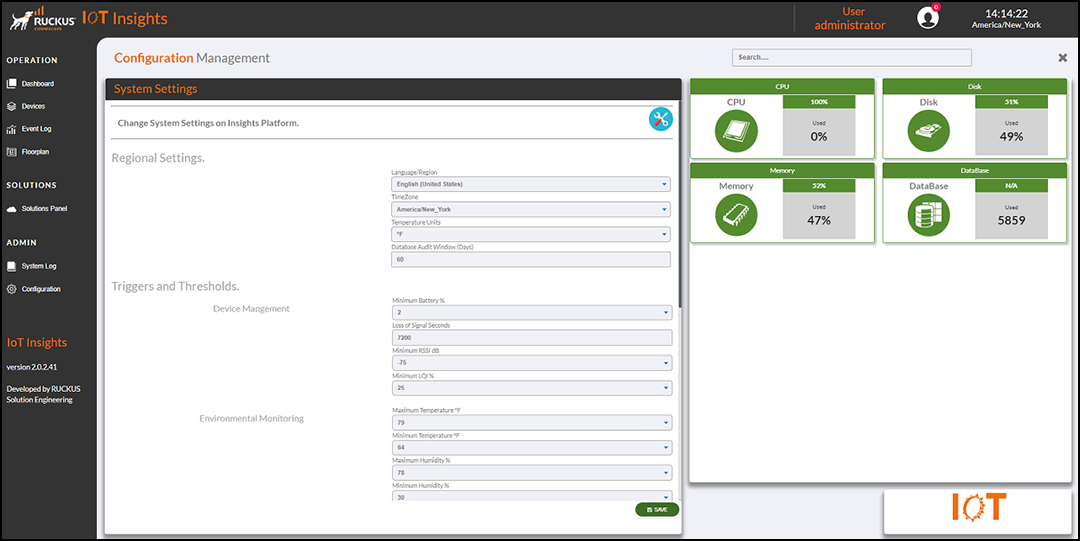Screen dimensions: 1080x541
Task: Click the Environmental Monitoring label
Action: coord(251,418)
